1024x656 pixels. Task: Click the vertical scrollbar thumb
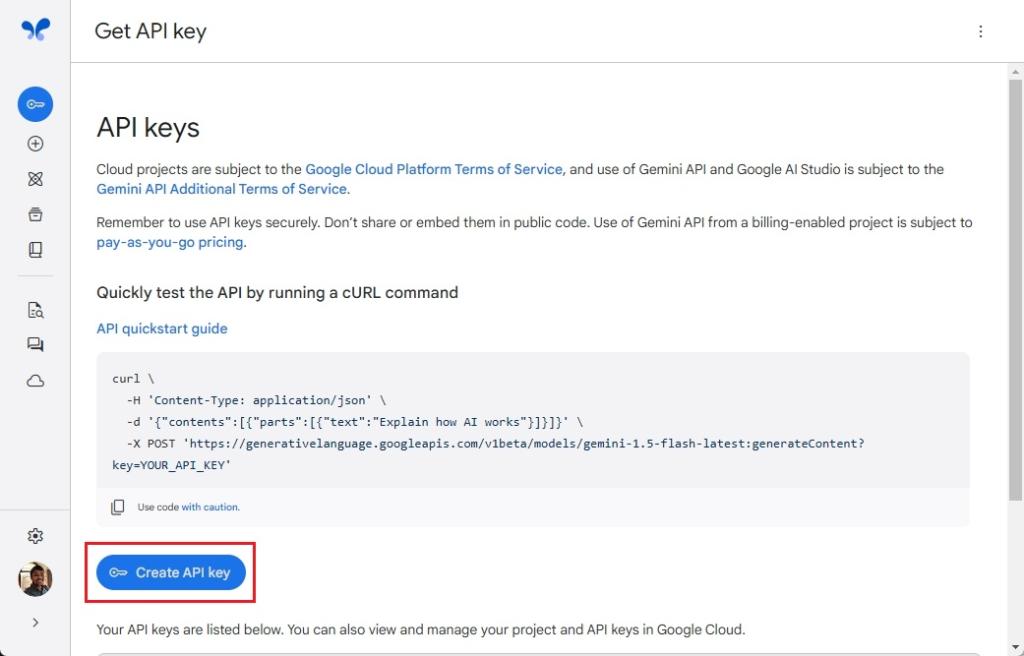pos(1015,291)
